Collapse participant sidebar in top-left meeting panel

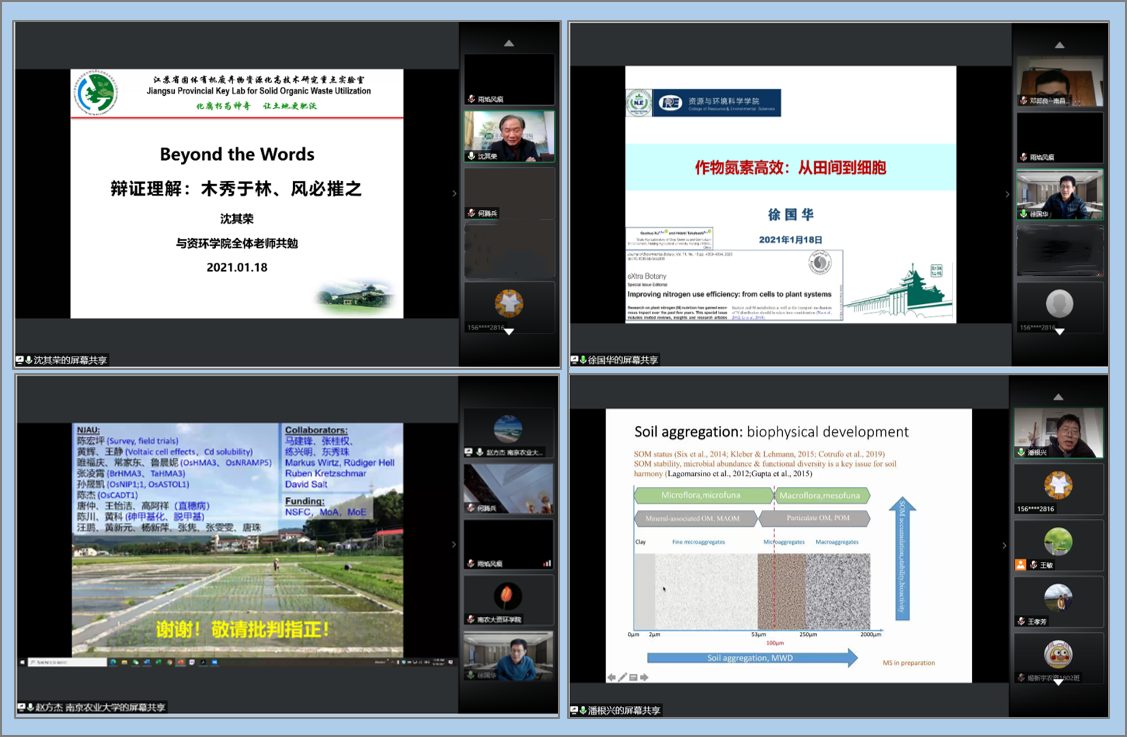click(454, 193)
